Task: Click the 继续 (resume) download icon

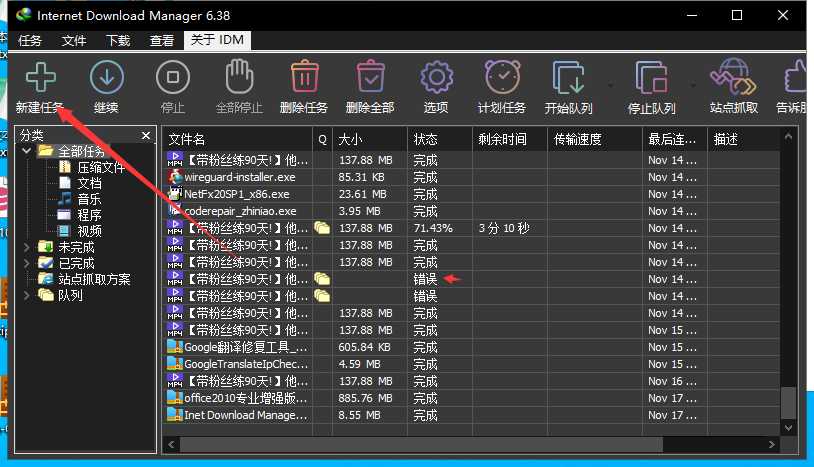Action: [x=106, y=78]
